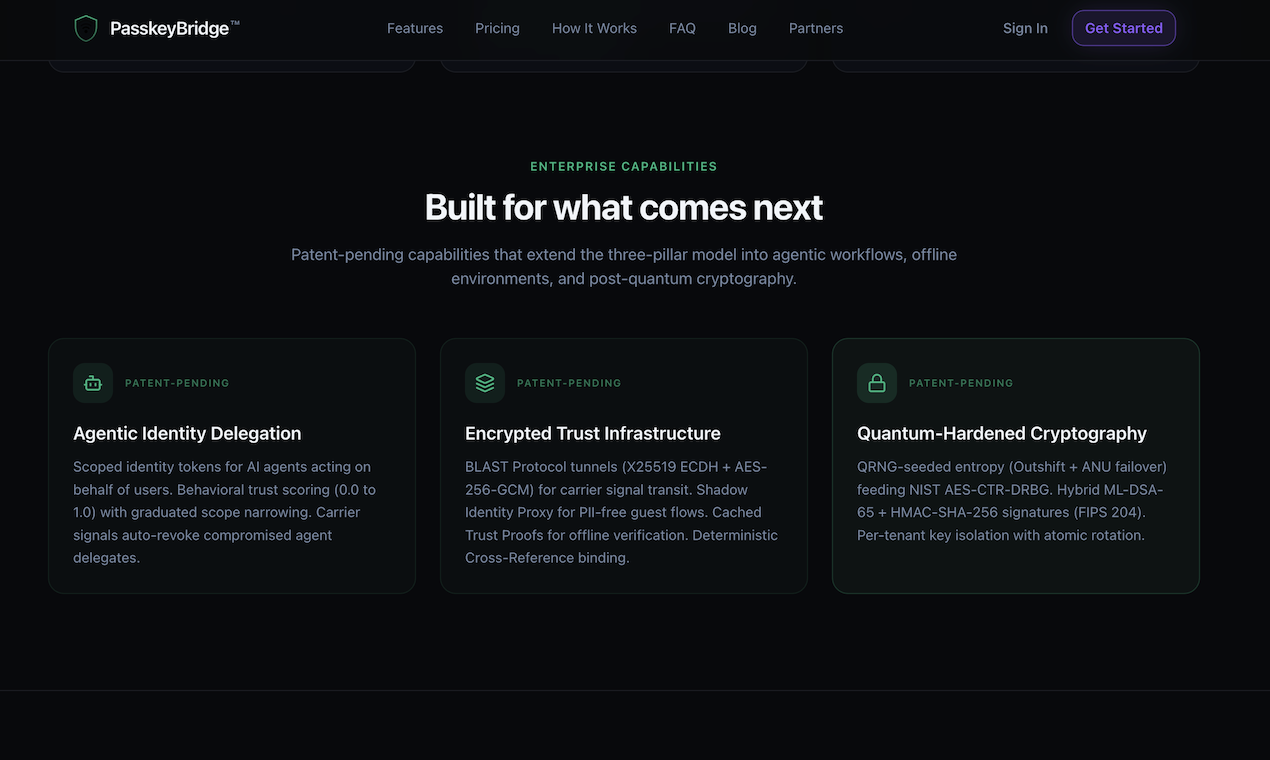Click the Sign In link

pyautogui.click(x=1025, y=27)
